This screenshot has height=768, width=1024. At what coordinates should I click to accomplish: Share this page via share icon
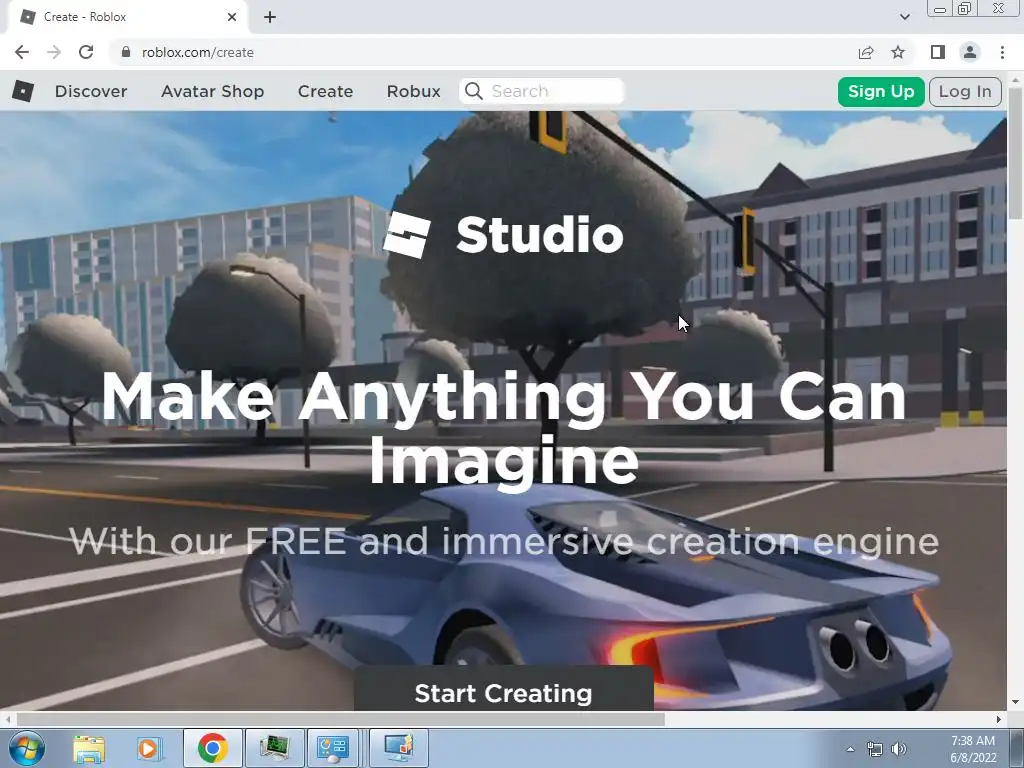click(866, 52)
